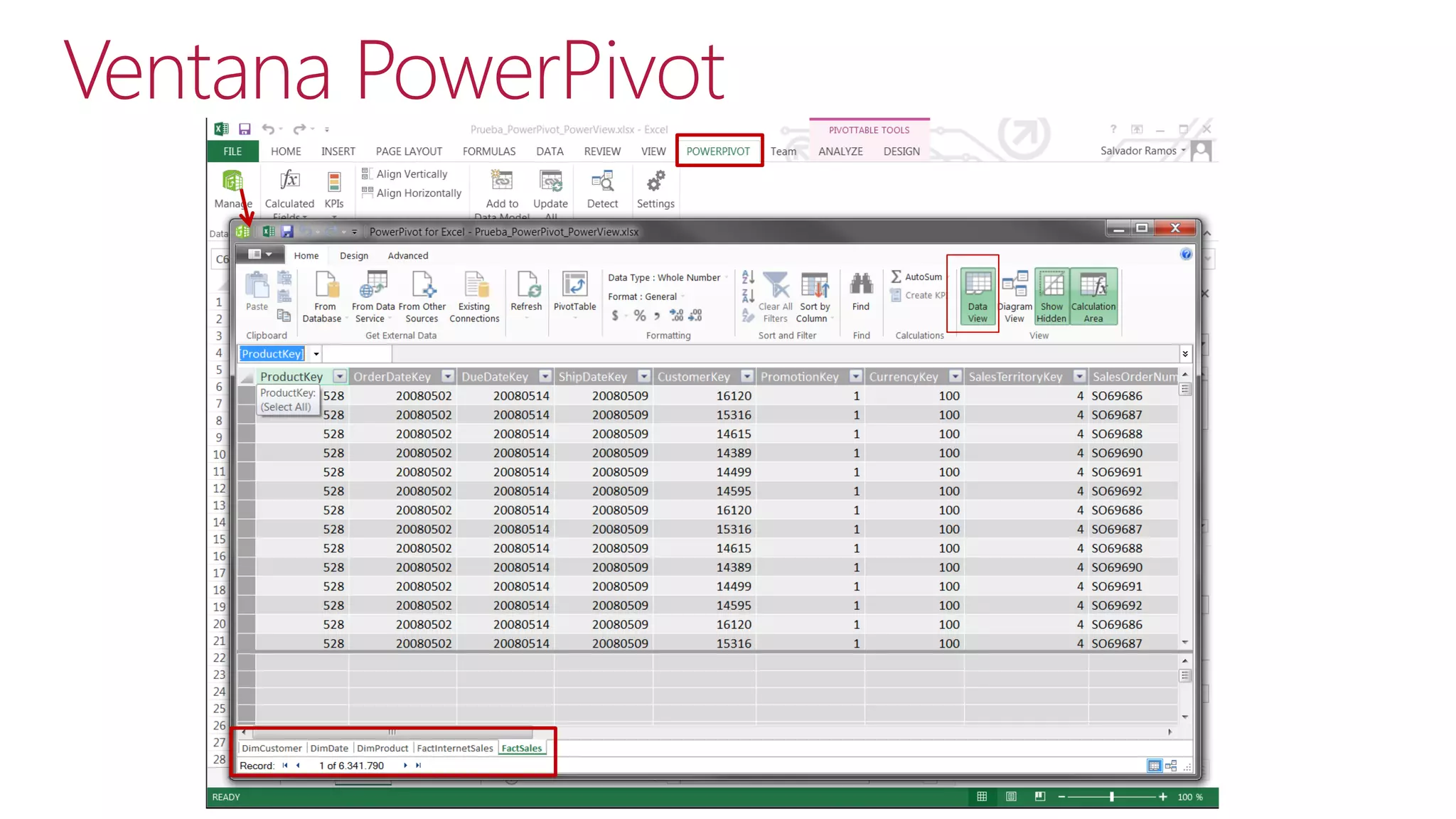Toggle the Calculation Area
Image resolution: width=1456 pixels, height=819 pixels.
(1093, 296)
